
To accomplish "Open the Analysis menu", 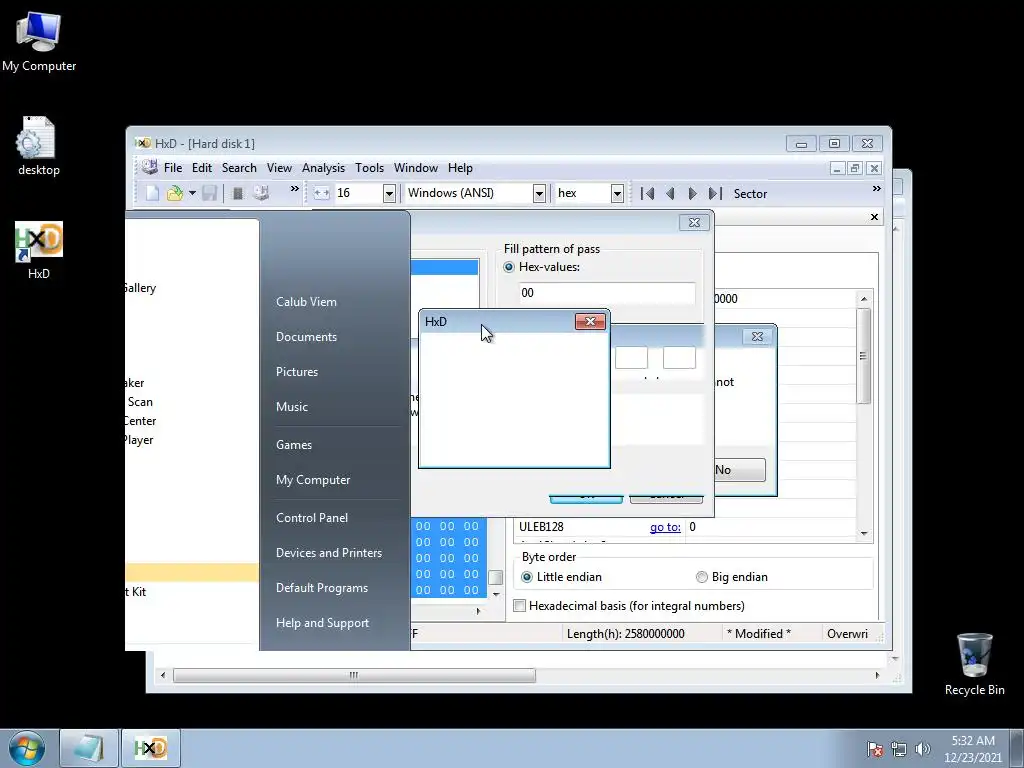I will pos(323,168).
